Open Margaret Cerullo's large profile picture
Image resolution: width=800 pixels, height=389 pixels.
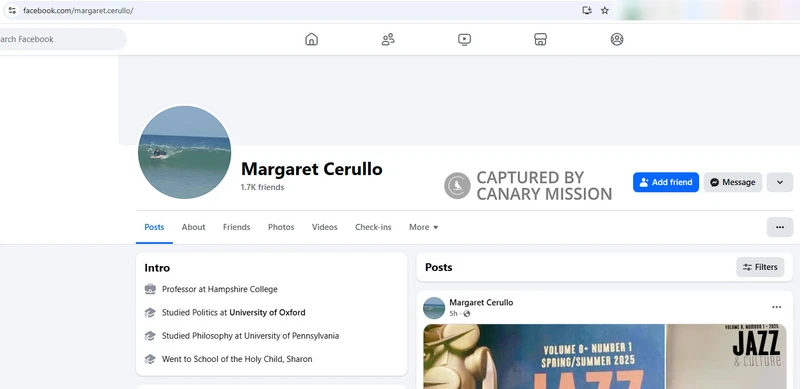point(184,152)
